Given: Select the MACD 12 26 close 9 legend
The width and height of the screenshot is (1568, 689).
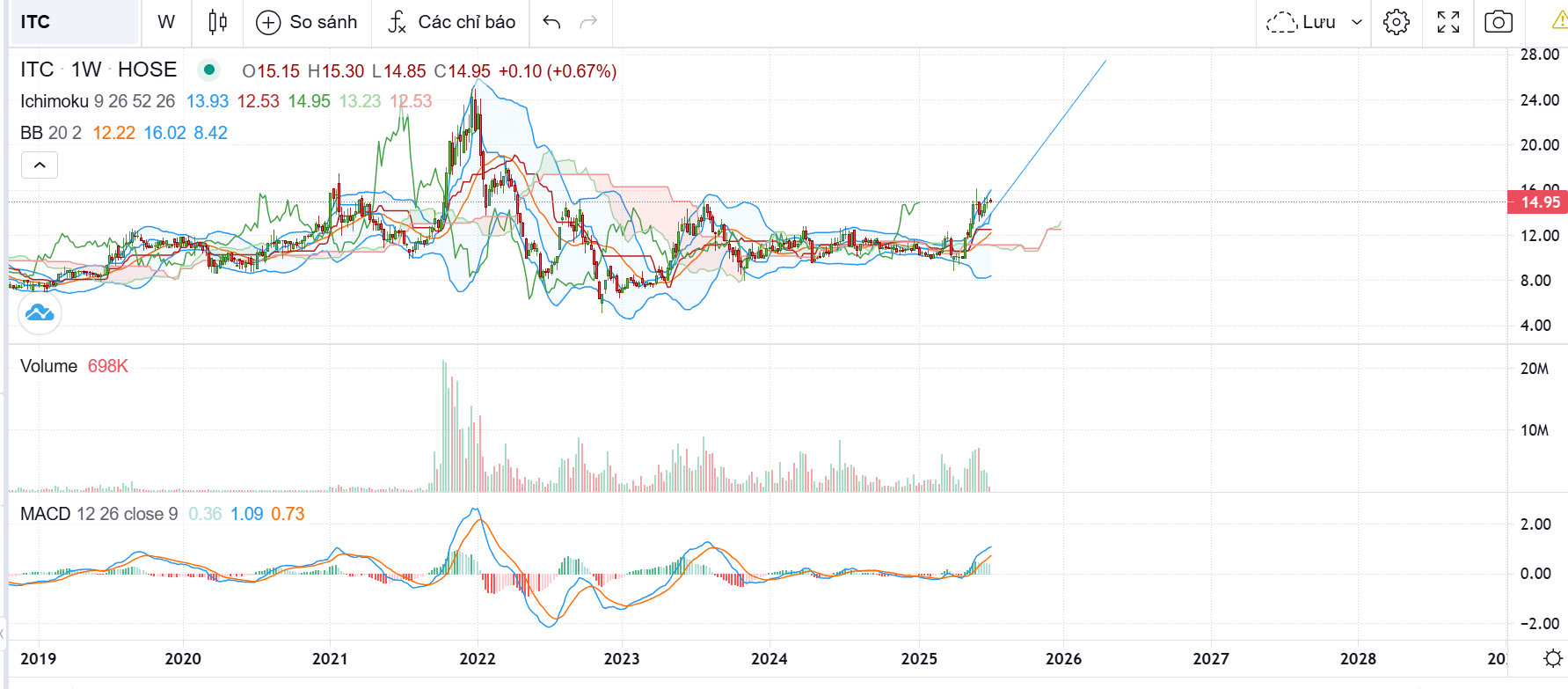Looking at the screenshot, I should pos(98,514).
